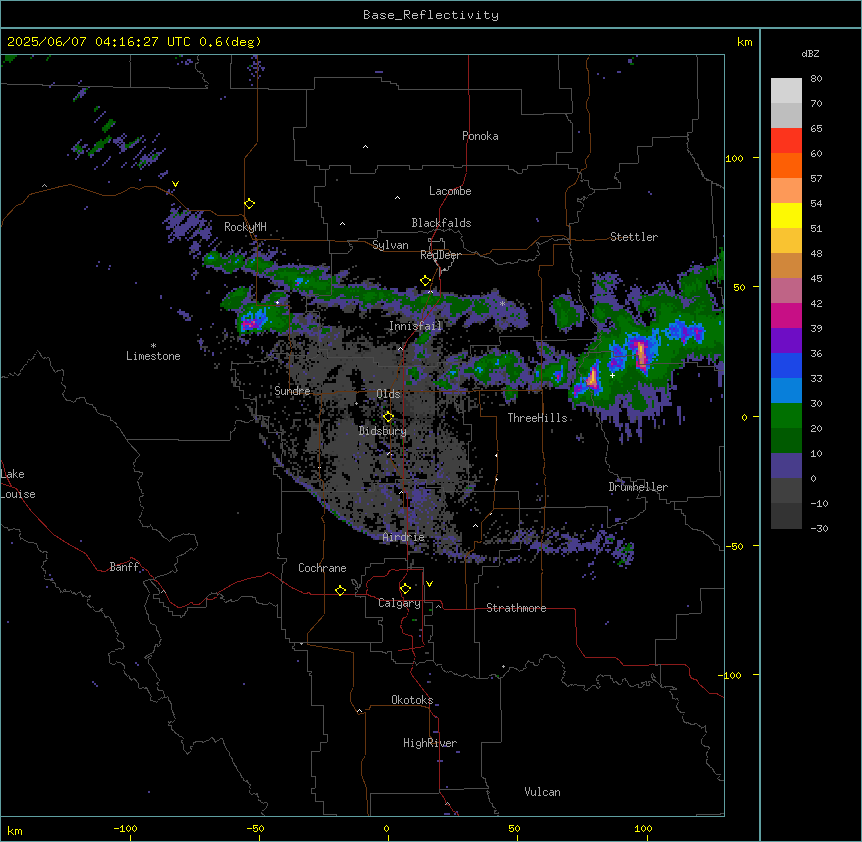Click the Stettler city label
Viewport: 862px width, 842px height.
634,237
